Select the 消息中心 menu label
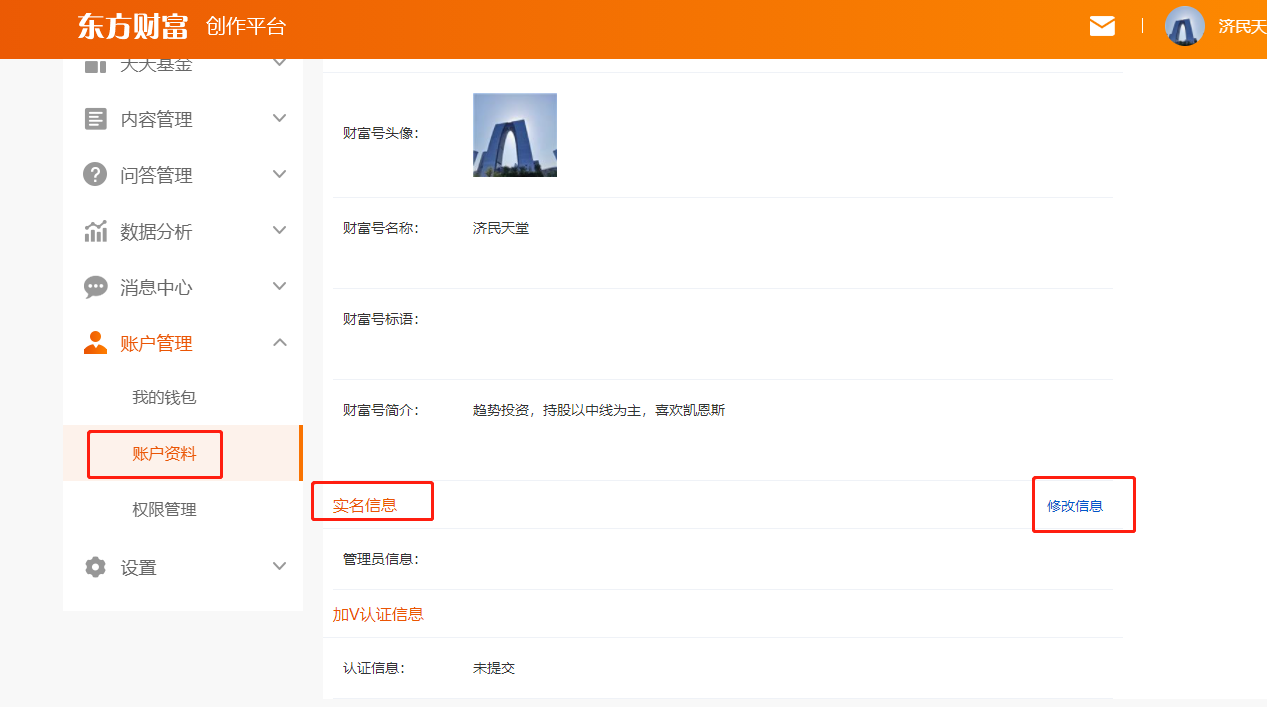Image resolution: width=1267 pixels, height=707 pixels. [156, 288]
